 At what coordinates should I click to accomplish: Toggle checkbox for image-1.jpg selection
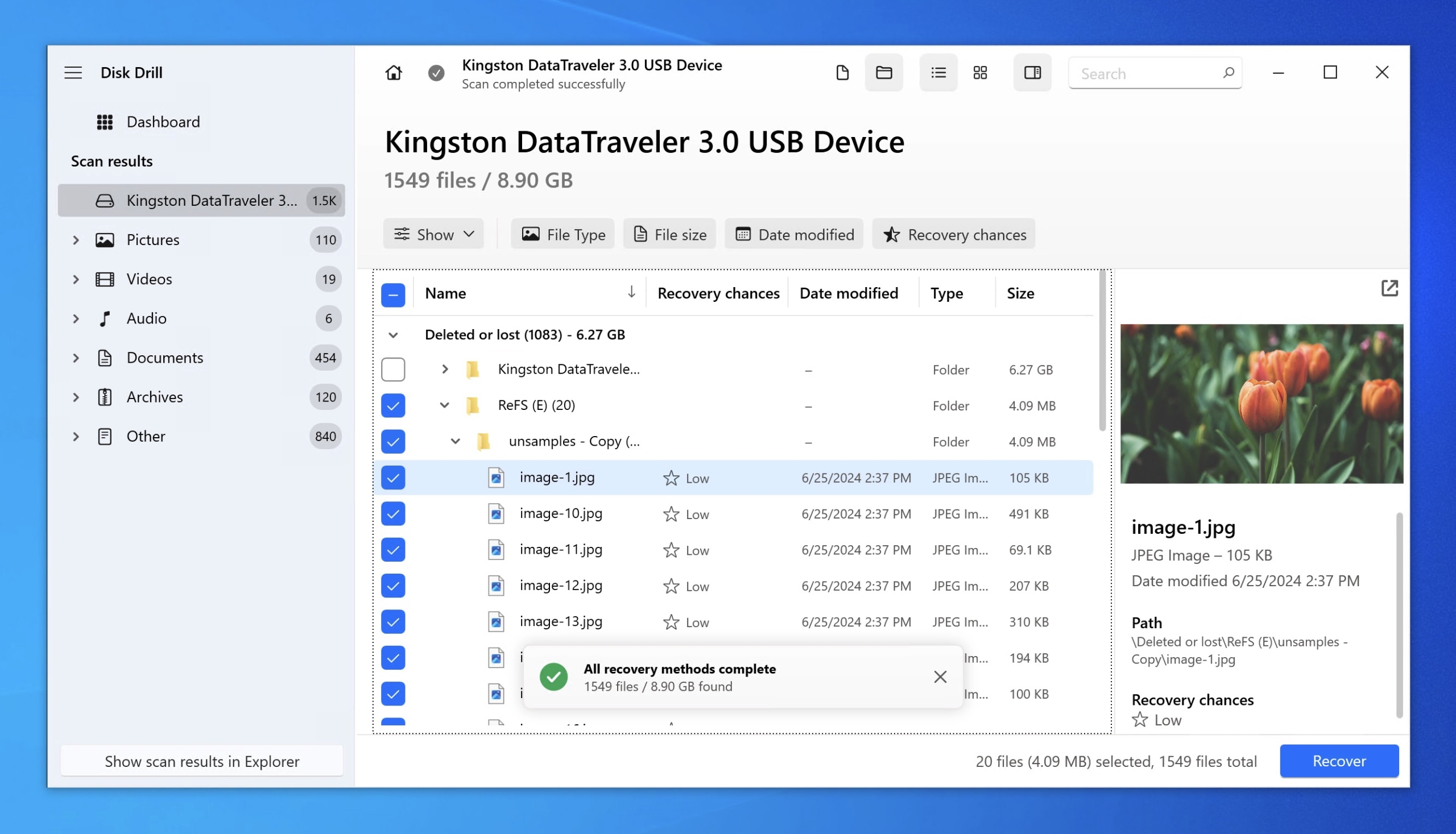pyautogui.click(x=393, y=477)
